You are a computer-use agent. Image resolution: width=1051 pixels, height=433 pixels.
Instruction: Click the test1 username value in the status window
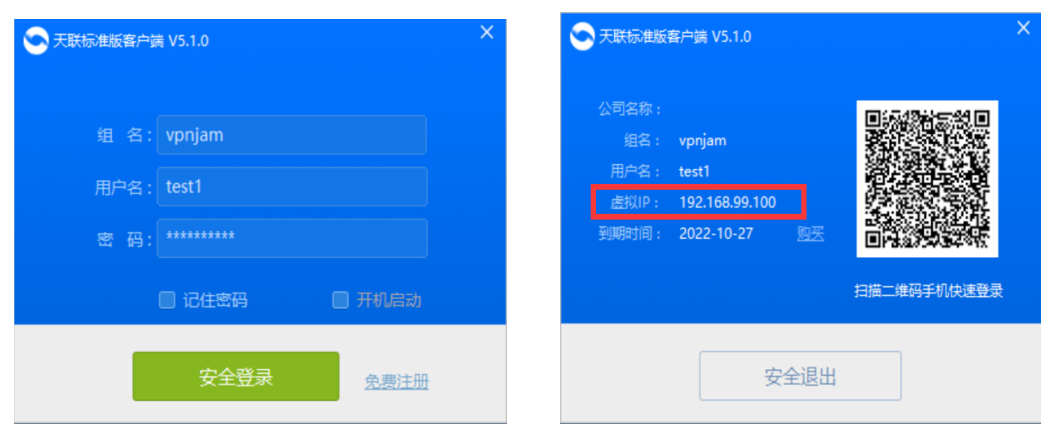(694, 171)
